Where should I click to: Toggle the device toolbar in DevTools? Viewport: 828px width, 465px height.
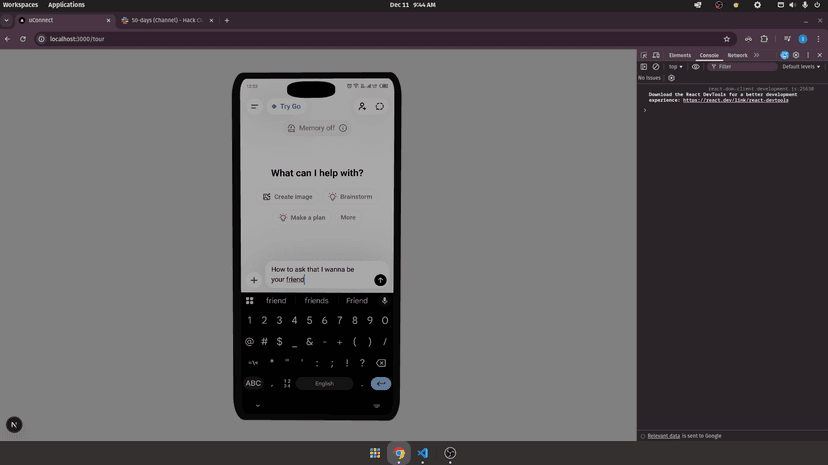point(656,55)
